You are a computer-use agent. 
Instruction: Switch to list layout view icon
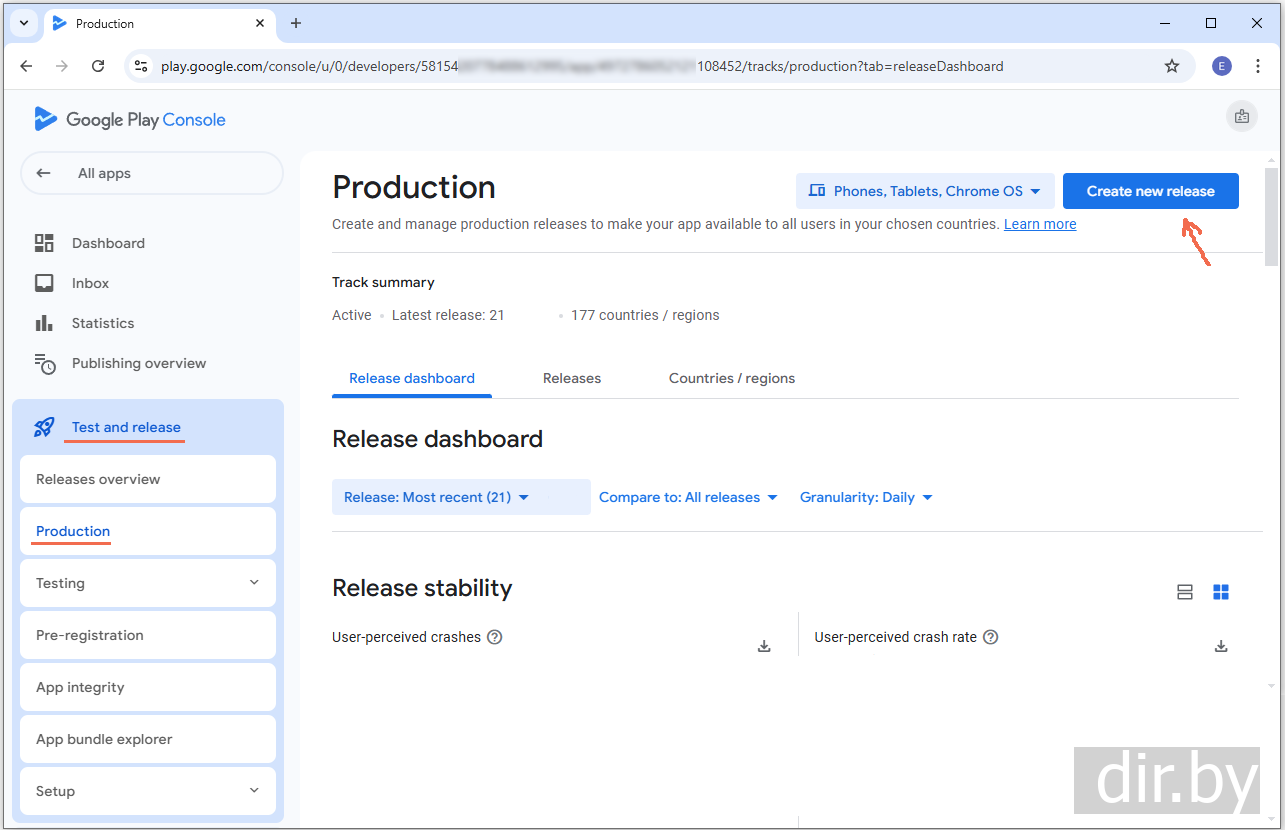coord(1185,592)
